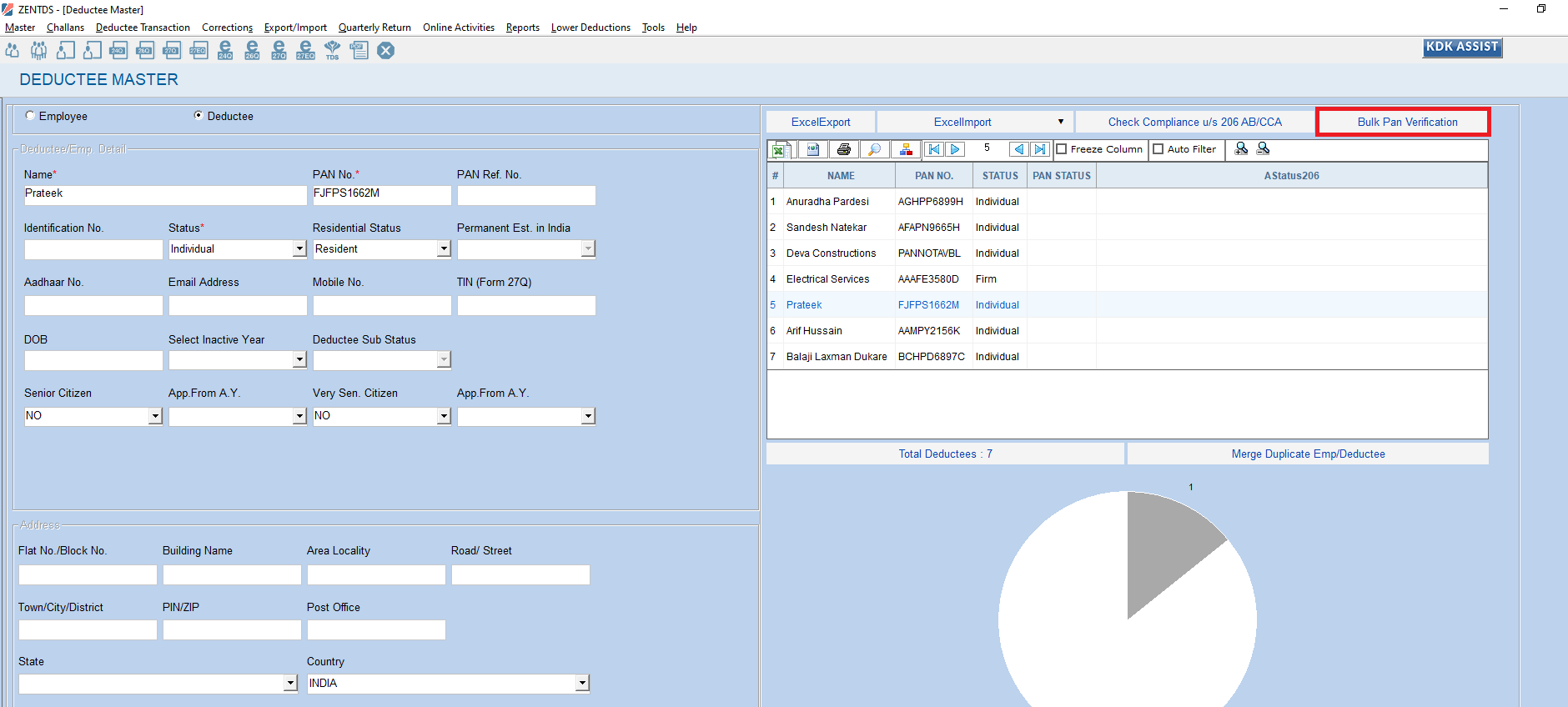The height and width of the screenshot is (707, 1568).
Task: Open the PDF document toolbar icon
Action: (359, 50)
